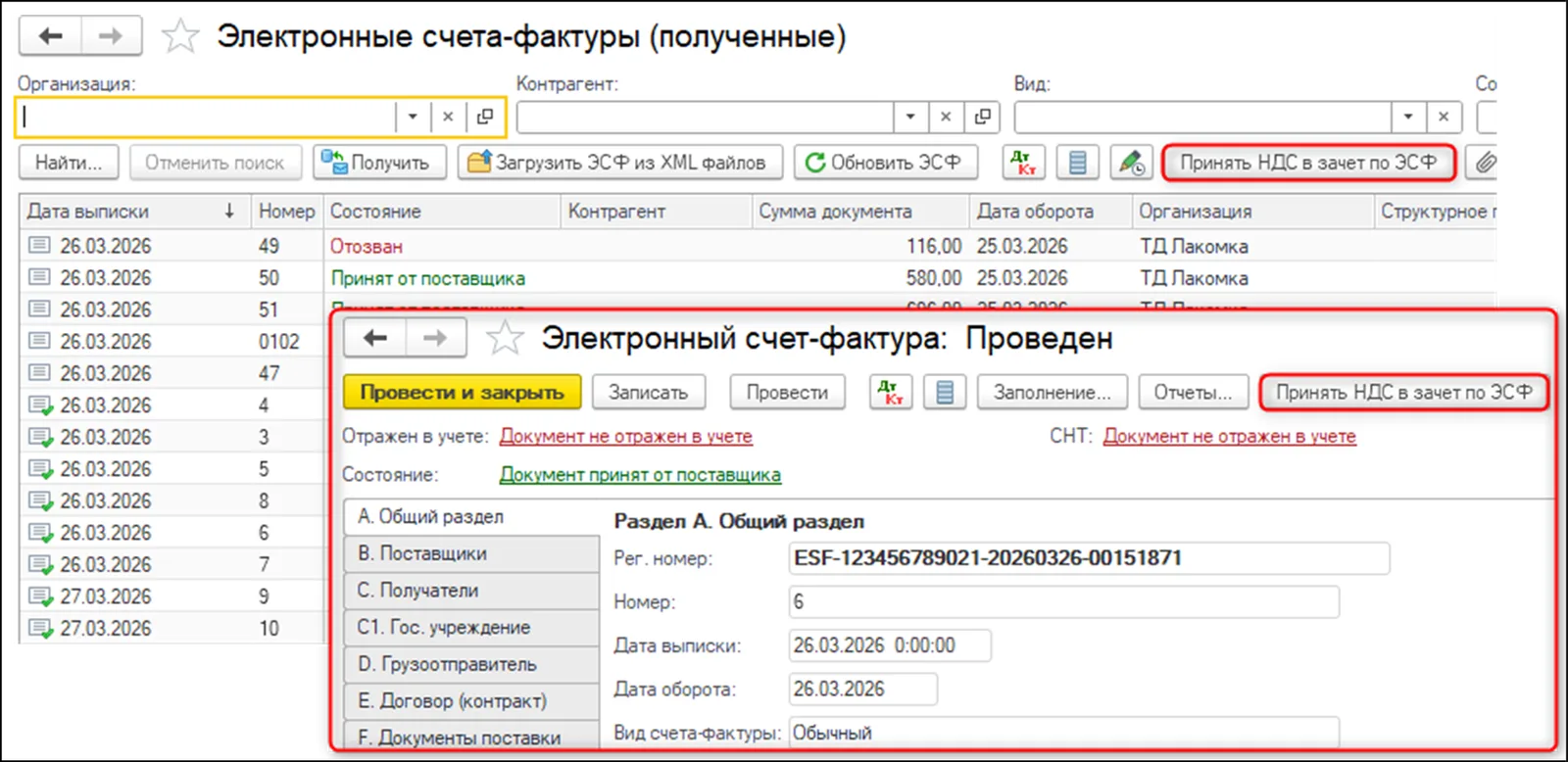Open the Документ принят от поставщика link
Screen dimensions: 1568x762
[640, 475]
